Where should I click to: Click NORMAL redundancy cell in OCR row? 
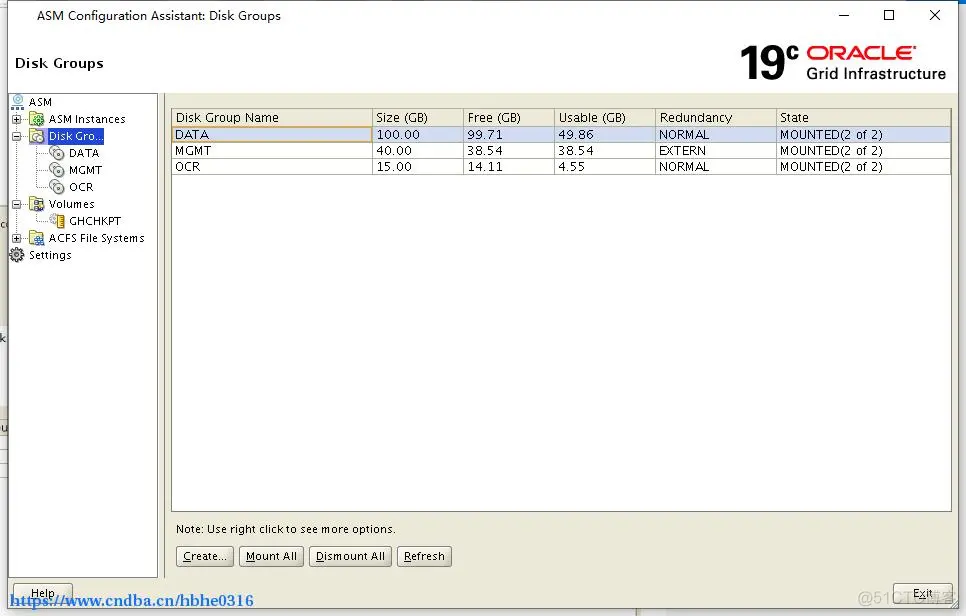[716, 166]
